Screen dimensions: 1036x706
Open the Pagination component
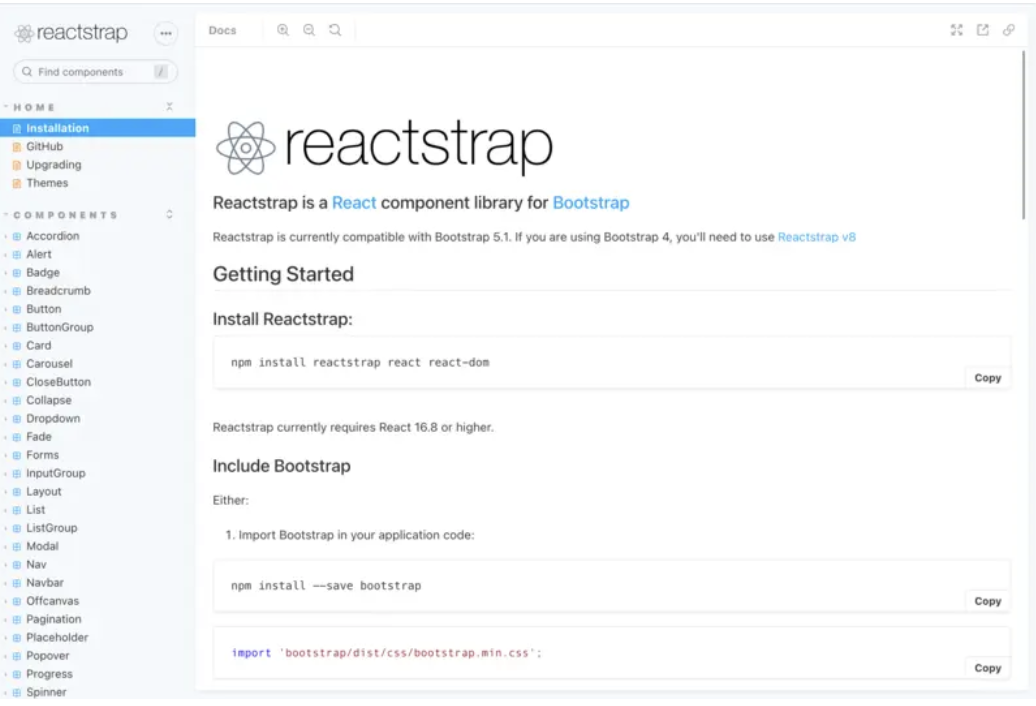tap(54, 619)
